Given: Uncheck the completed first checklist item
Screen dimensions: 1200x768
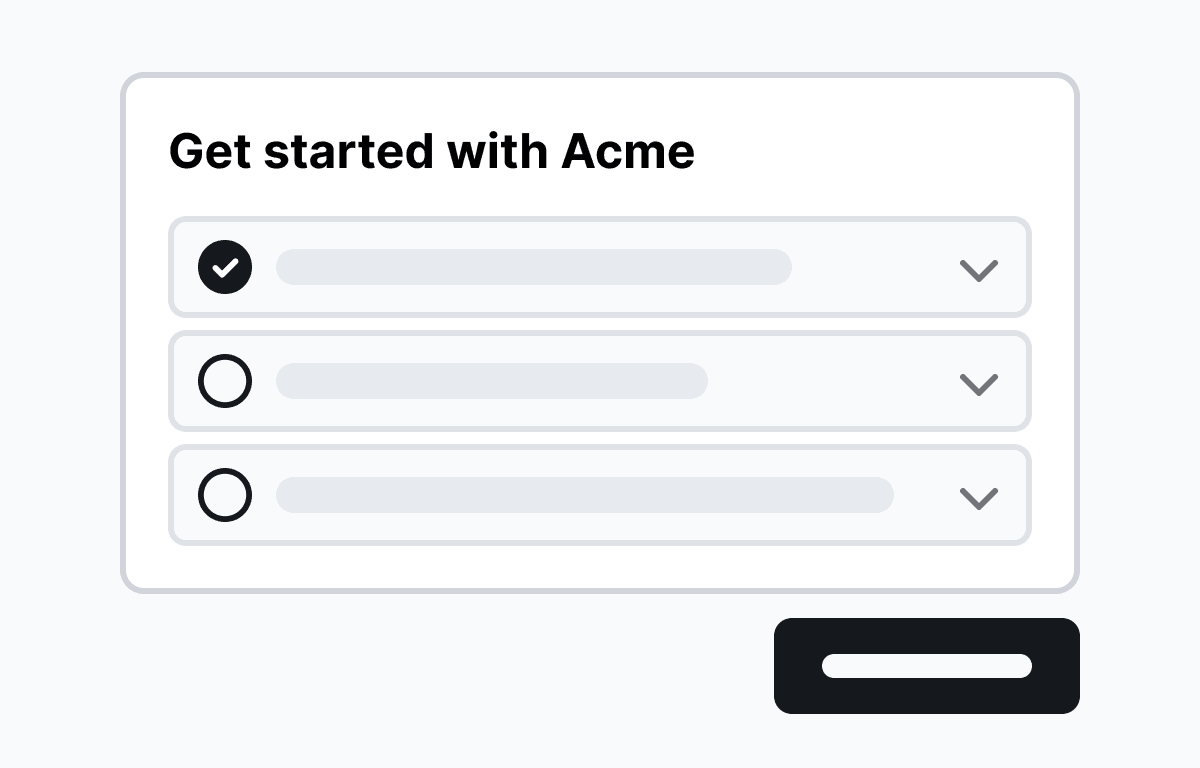Looking at the screenshot, I should click(225, 267).
